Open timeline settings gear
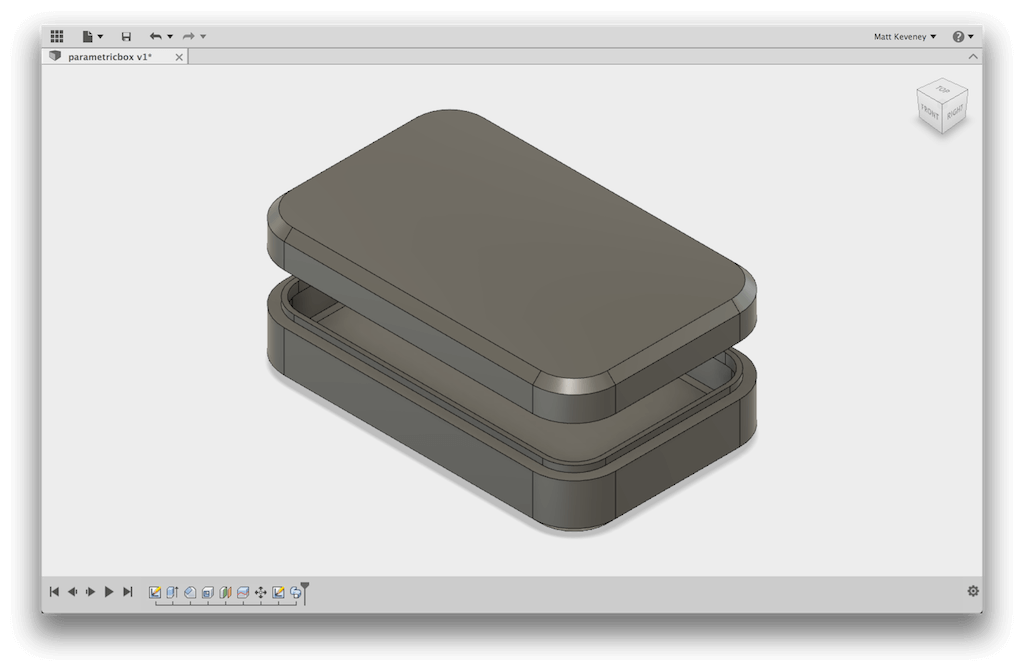The height and width of the screenshot is (671, 1024). (x=972, y=591)
